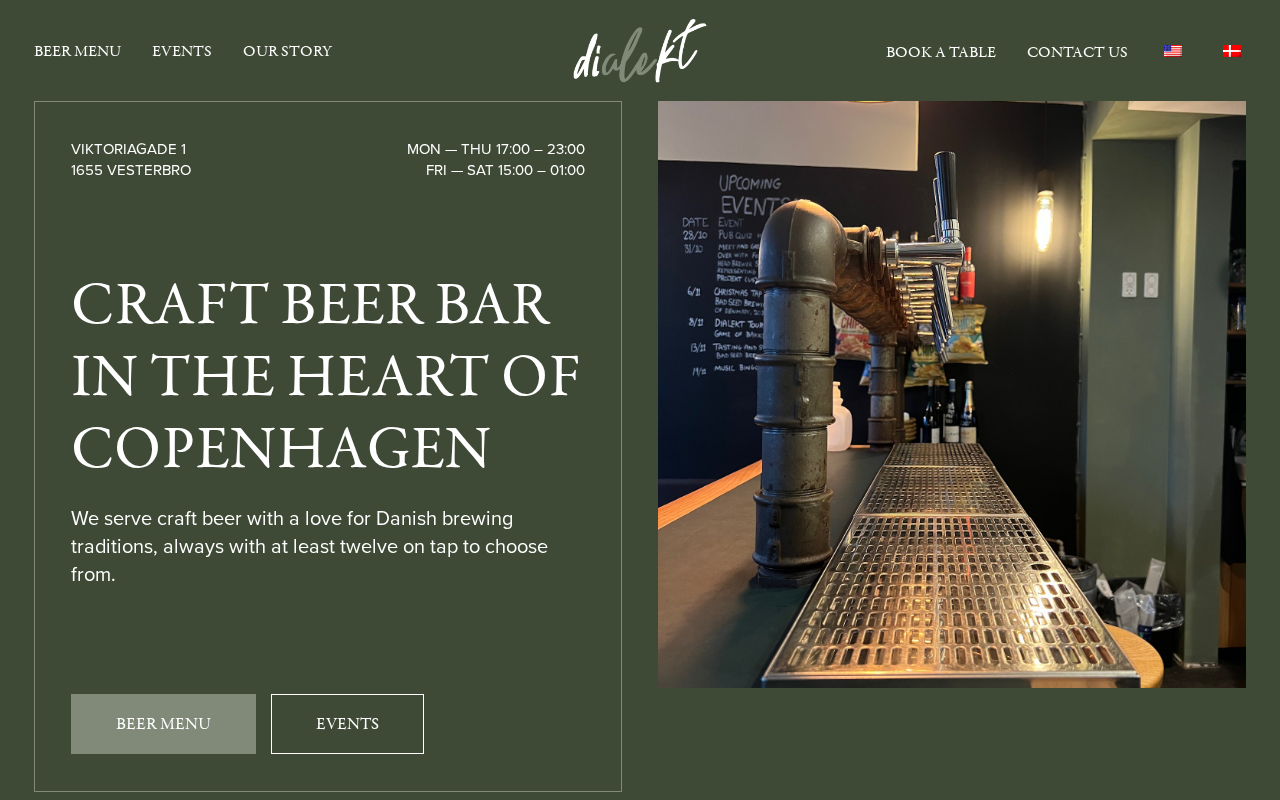Open EVENTS in the top navigation
Viewport: 1280px width, 800px height.
[182, 51]
